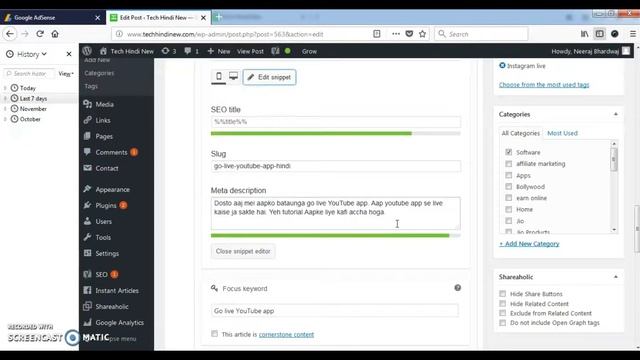The image size is (640, 360).
Task: Open the Yoast SEO admin bar icon
Action: click(x=276, y=51)
